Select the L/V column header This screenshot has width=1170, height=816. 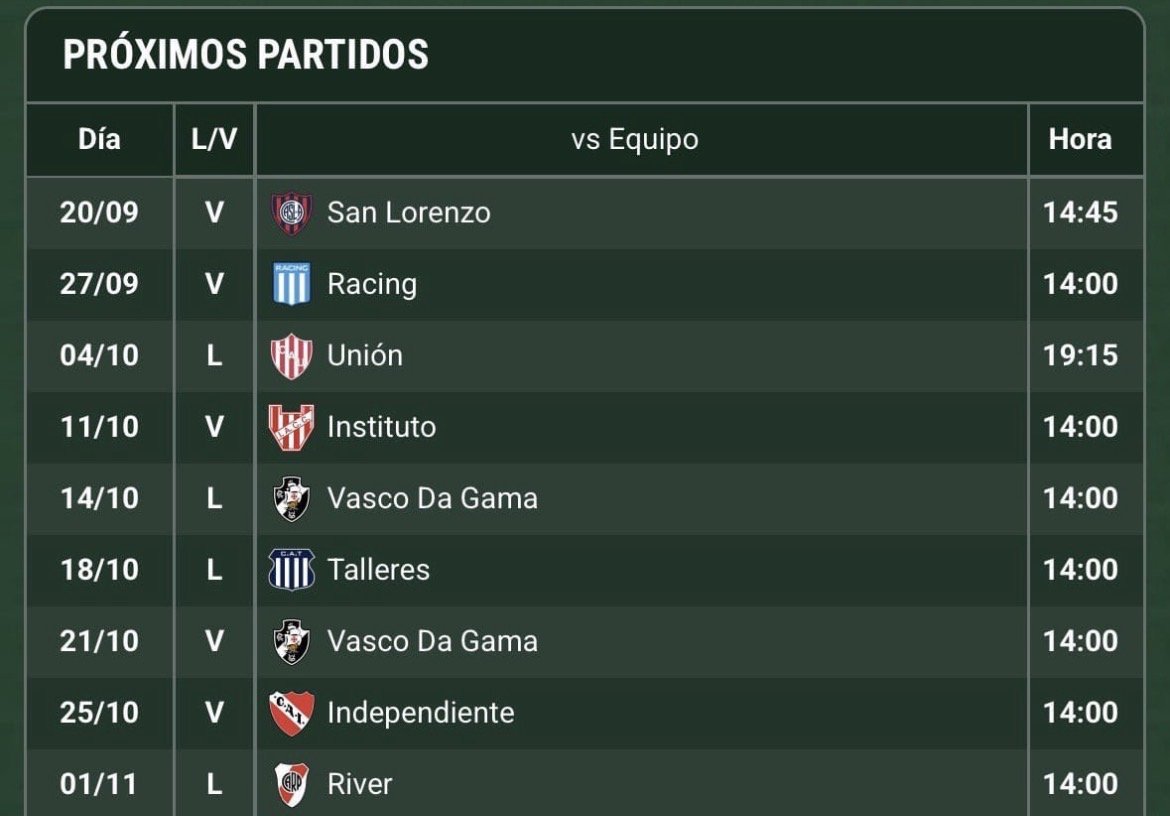(214, 139)
